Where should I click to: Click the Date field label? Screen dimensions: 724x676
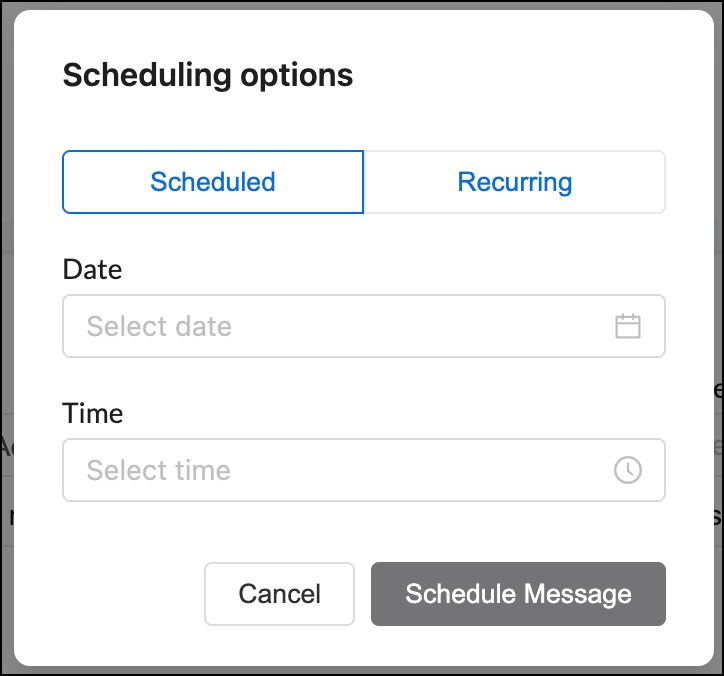[x=92, y=269]
